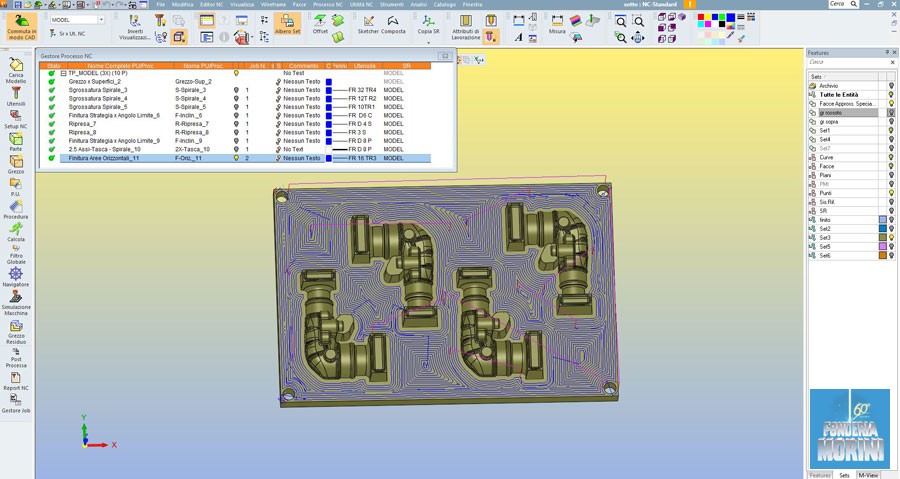Toggle visibility bulb for Punti set
The height and width of the screenshot is (479, 900).
[x=891, y=193]
